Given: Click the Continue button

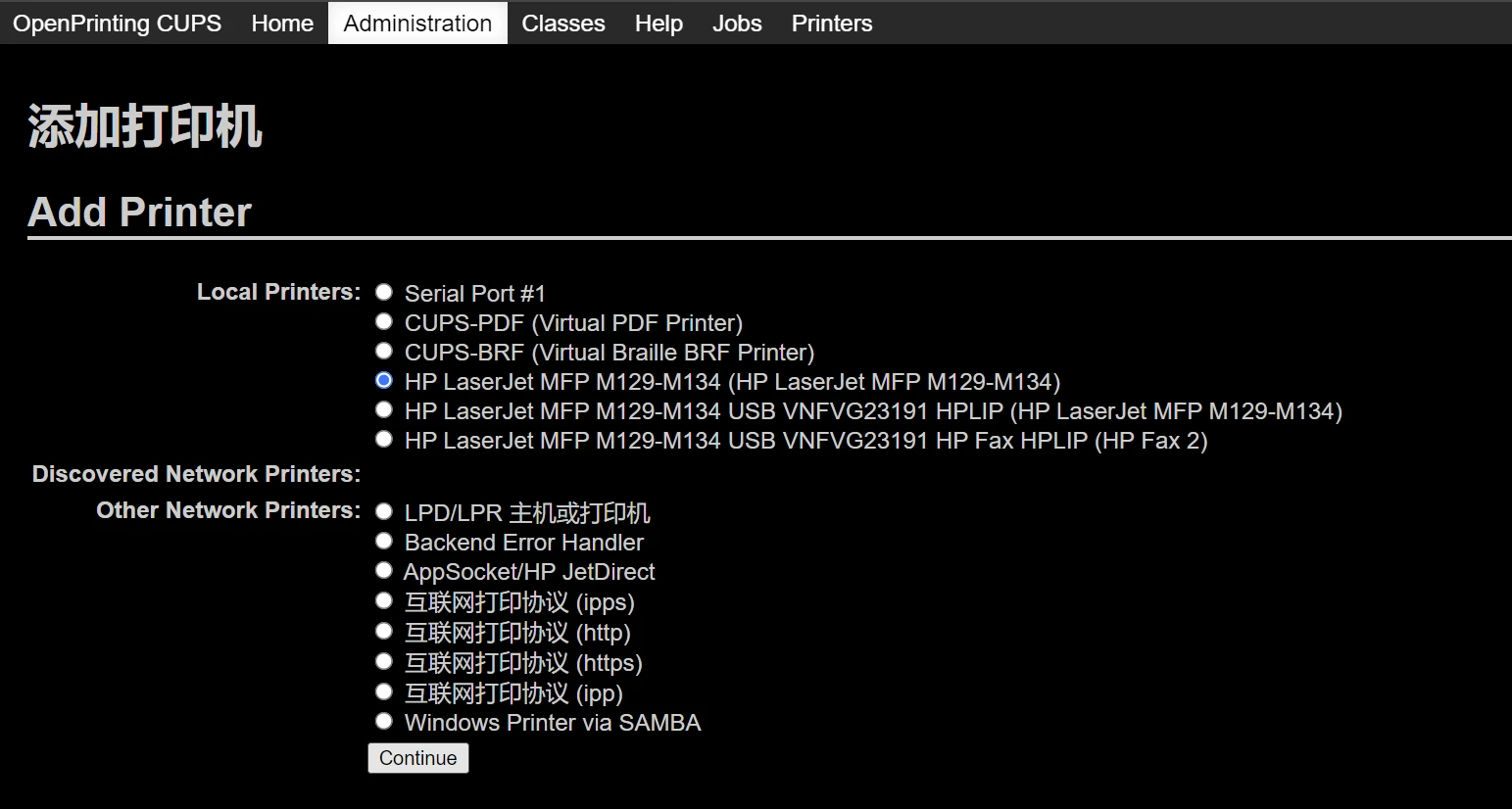Looking at the screenshot, I should pos(418,758).
